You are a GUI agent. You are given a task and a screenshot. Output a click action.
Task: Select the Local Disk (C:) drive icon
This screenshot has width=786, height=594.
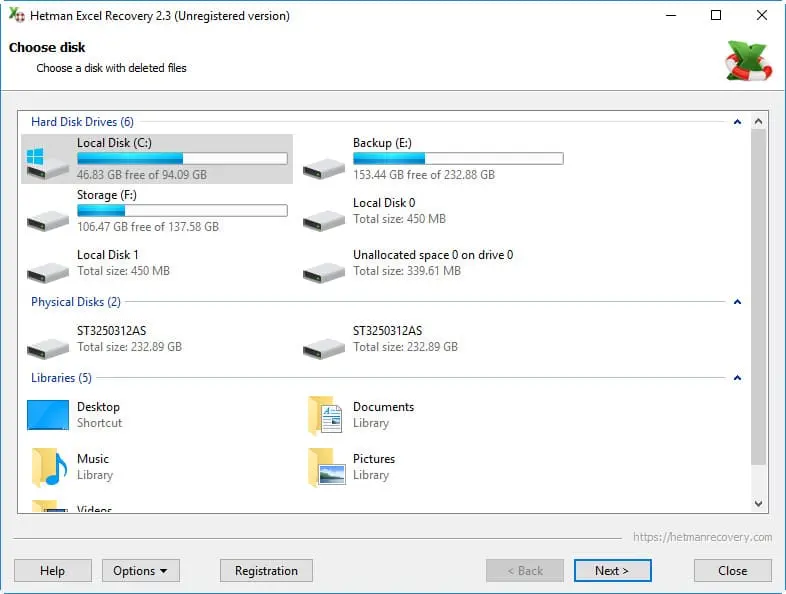[x=48, y=163]
